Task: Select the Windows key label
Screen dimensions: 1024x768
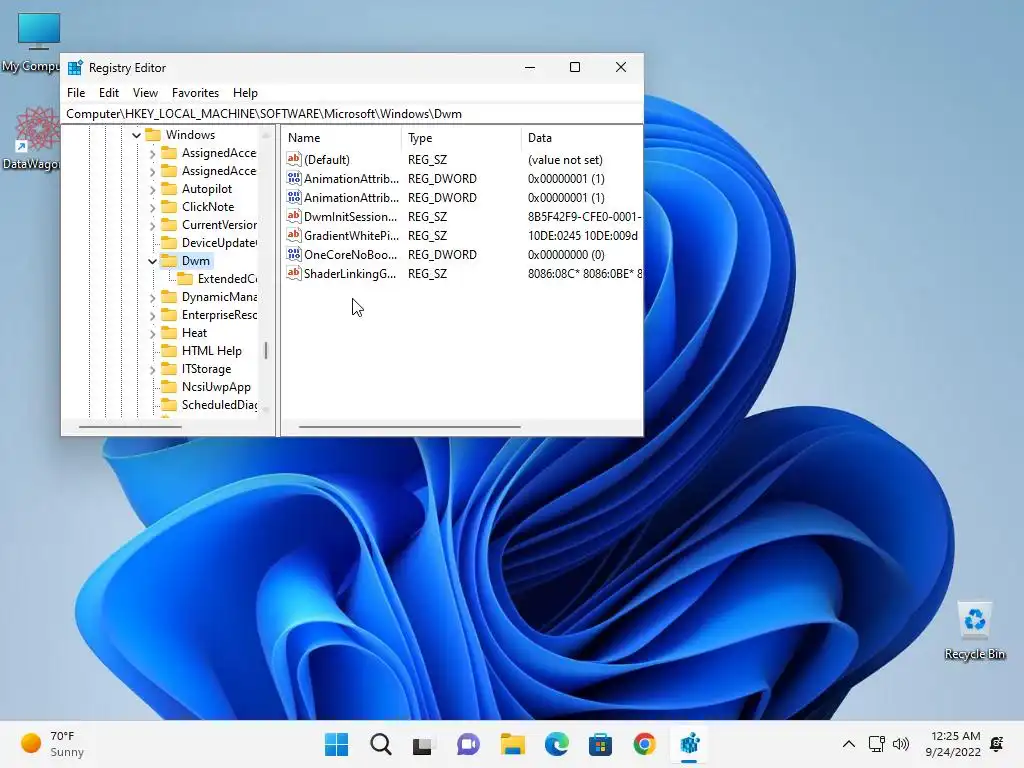Action: click(190, 135)
